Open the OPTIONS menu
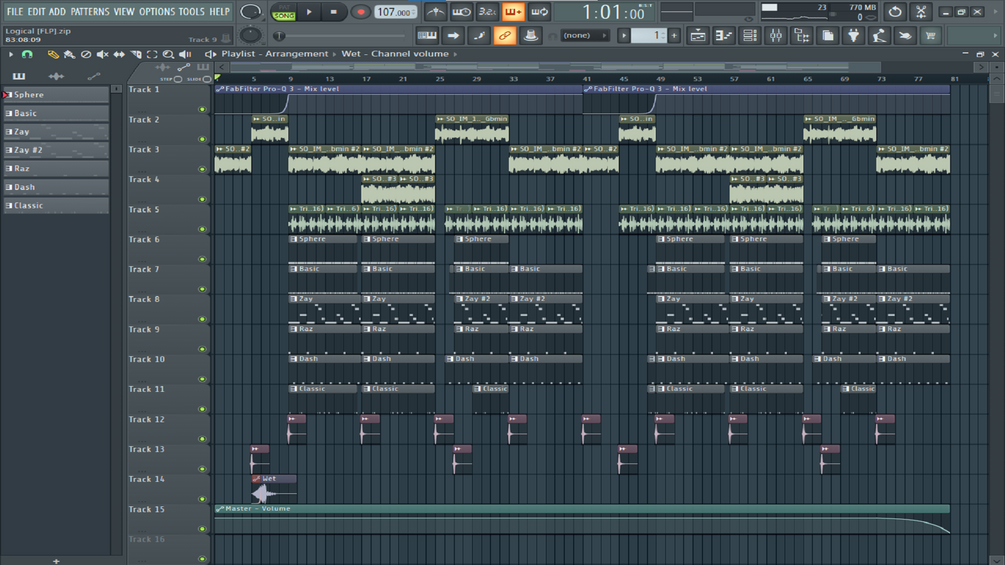The image size is (1005, 565). [x=157, y=12]
